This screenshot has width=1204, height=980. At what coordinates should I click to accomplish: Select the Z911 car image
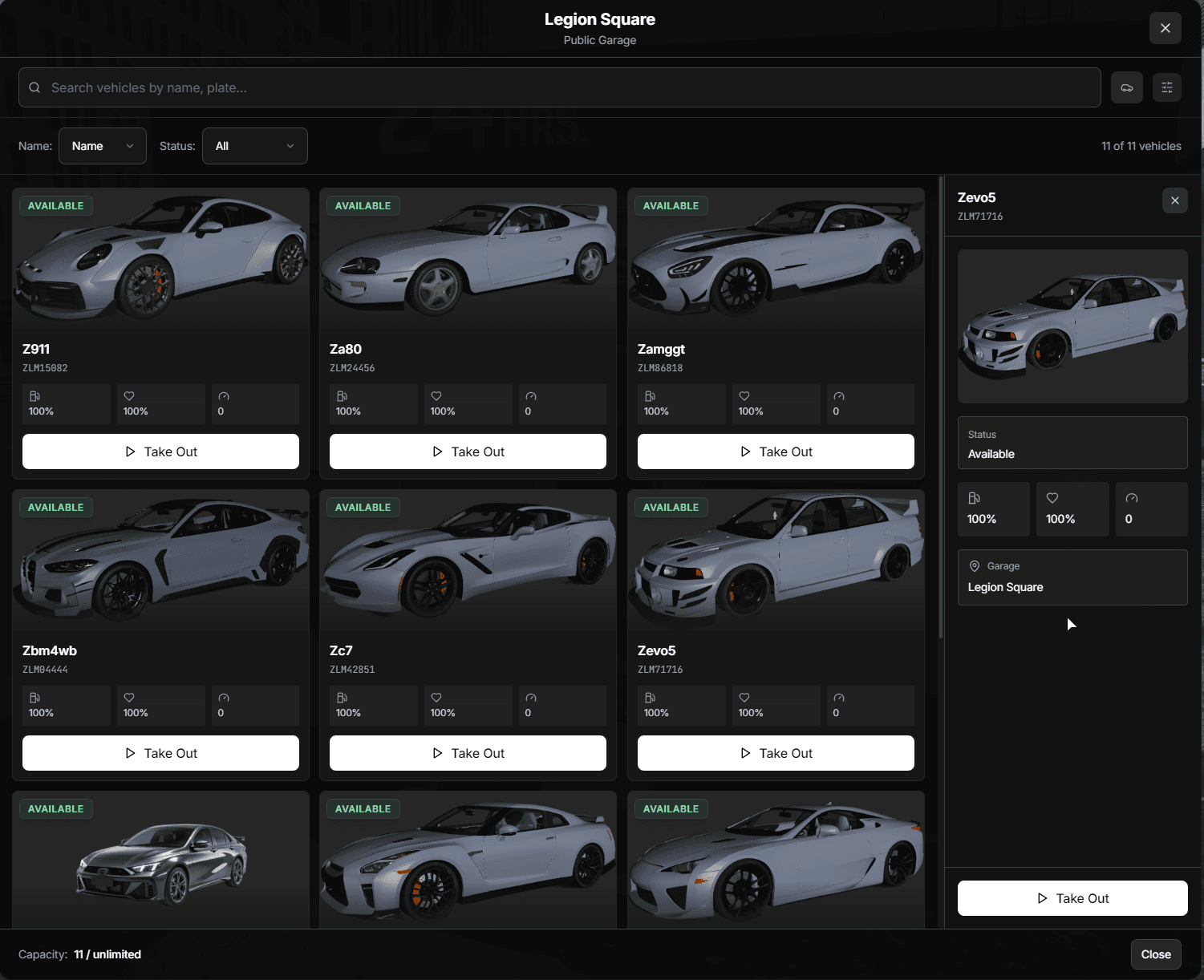(160, 259)
